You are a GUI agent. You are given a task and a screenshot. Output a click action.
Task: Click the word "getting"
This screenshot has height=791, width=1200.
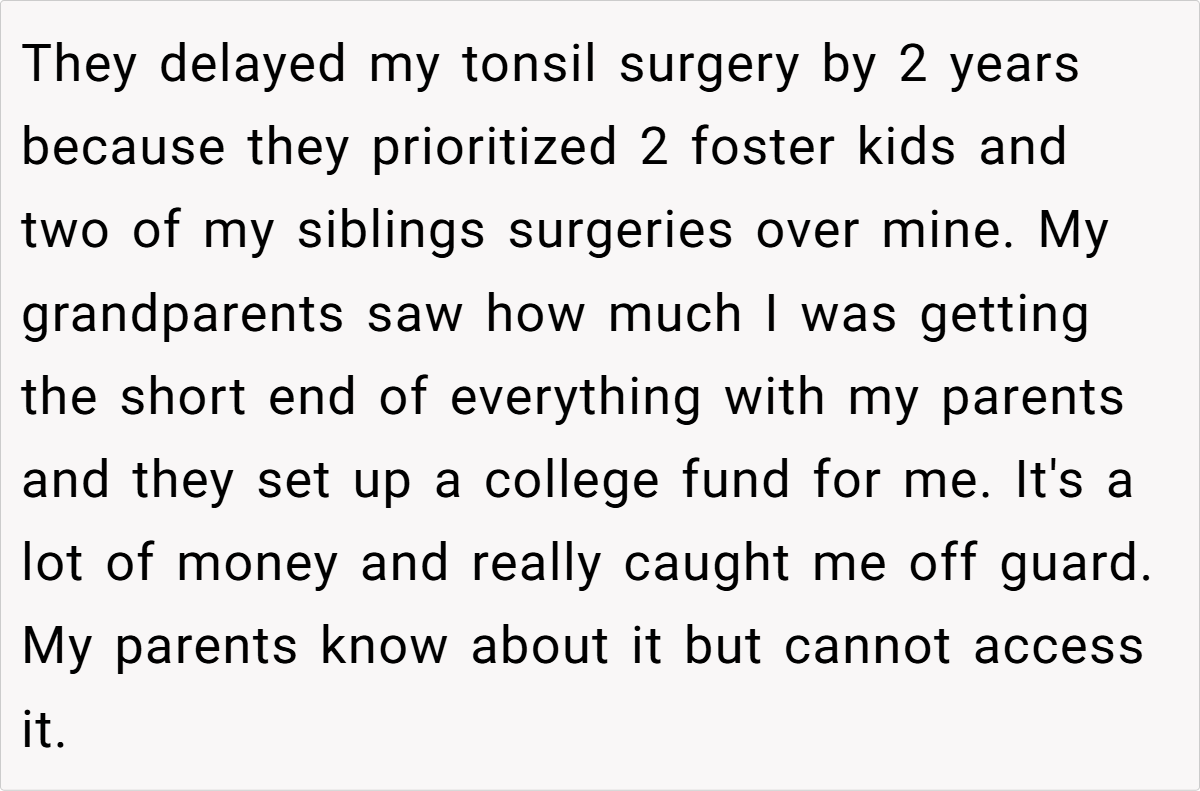pos(1003,315)
